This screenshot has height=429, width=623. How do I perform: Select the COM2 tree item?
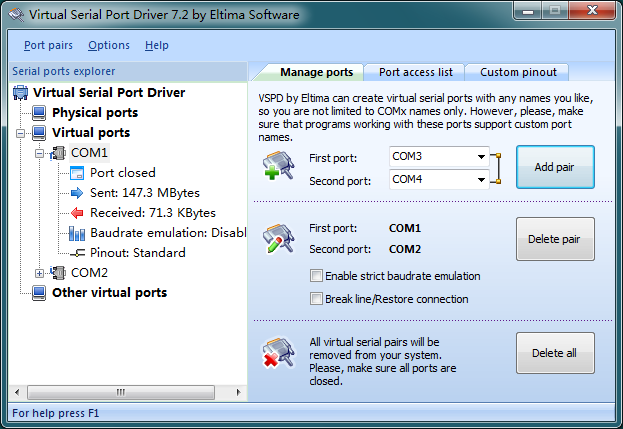tap(89, 272)
